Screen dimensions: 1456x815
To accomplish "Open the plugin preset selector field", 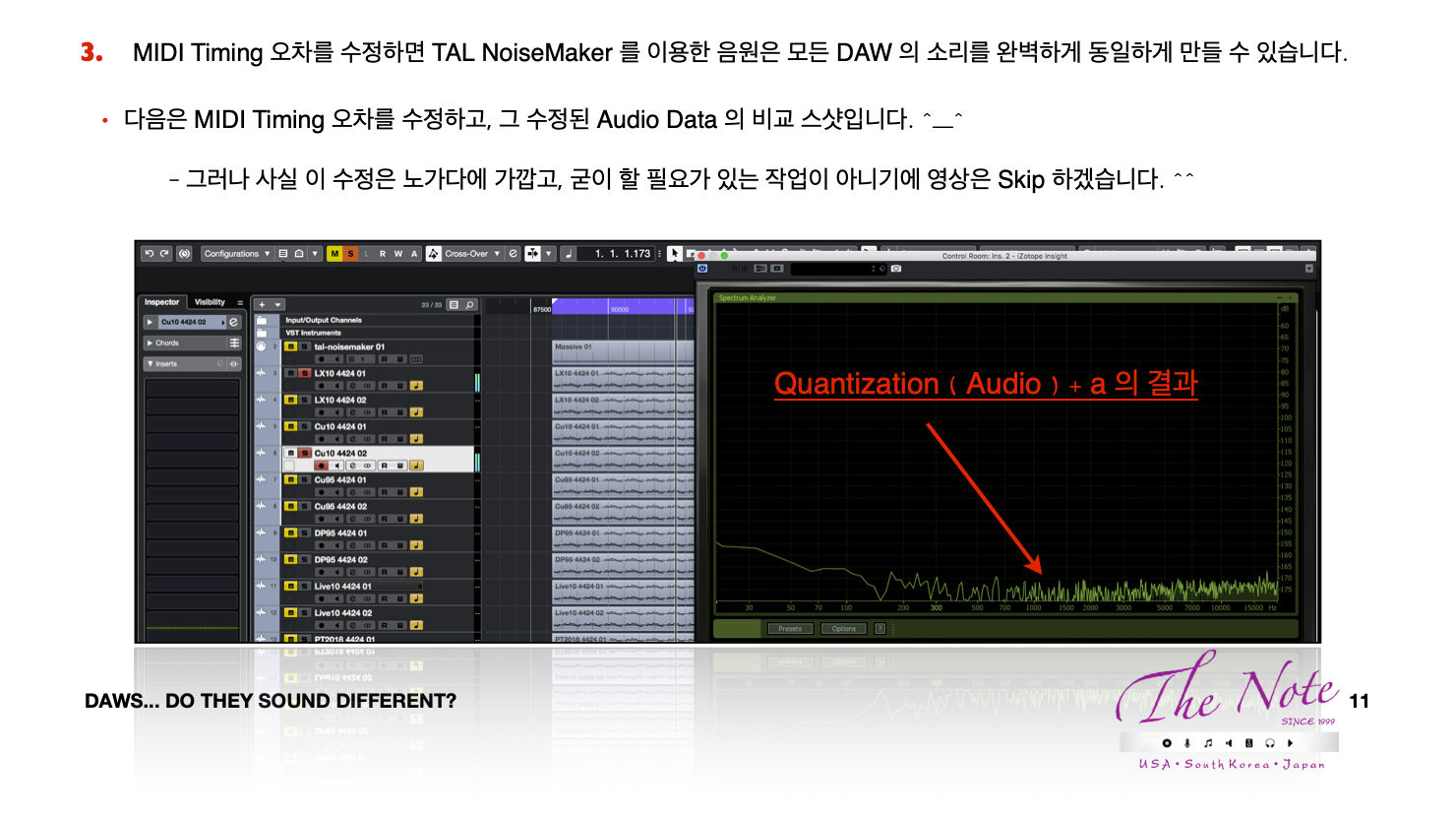I will pyautogui.click(x=838, y=268).
